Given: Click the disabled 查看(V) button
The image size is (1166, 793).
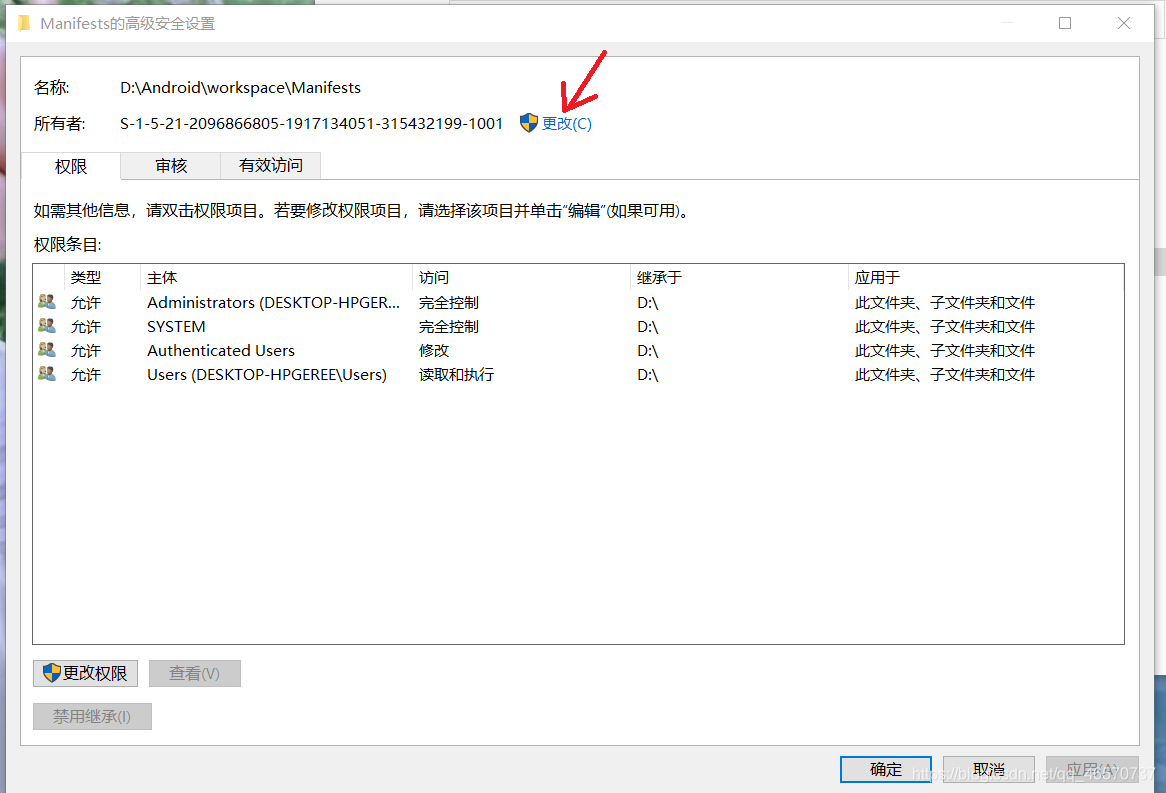Looking at the screenshot, I should coord(195,673).
